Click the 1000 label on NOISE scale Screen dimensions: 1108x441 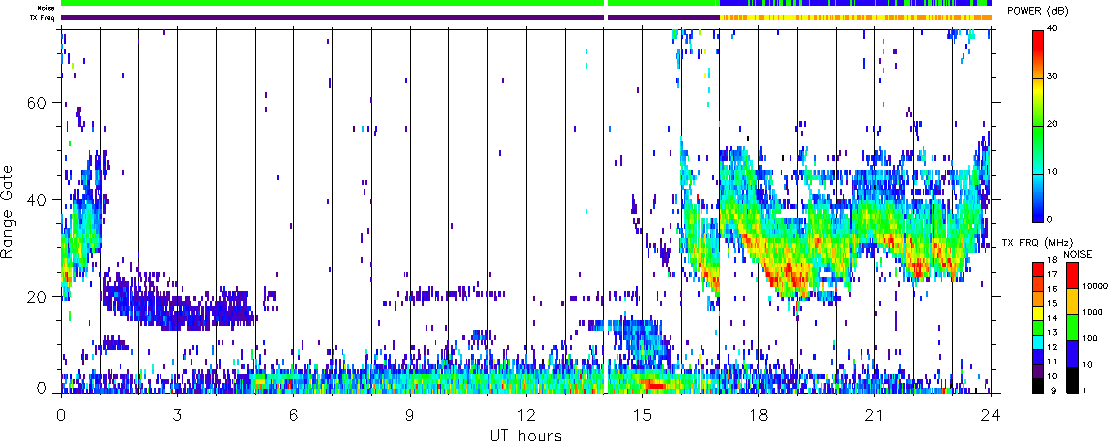tap(1092, 312)
